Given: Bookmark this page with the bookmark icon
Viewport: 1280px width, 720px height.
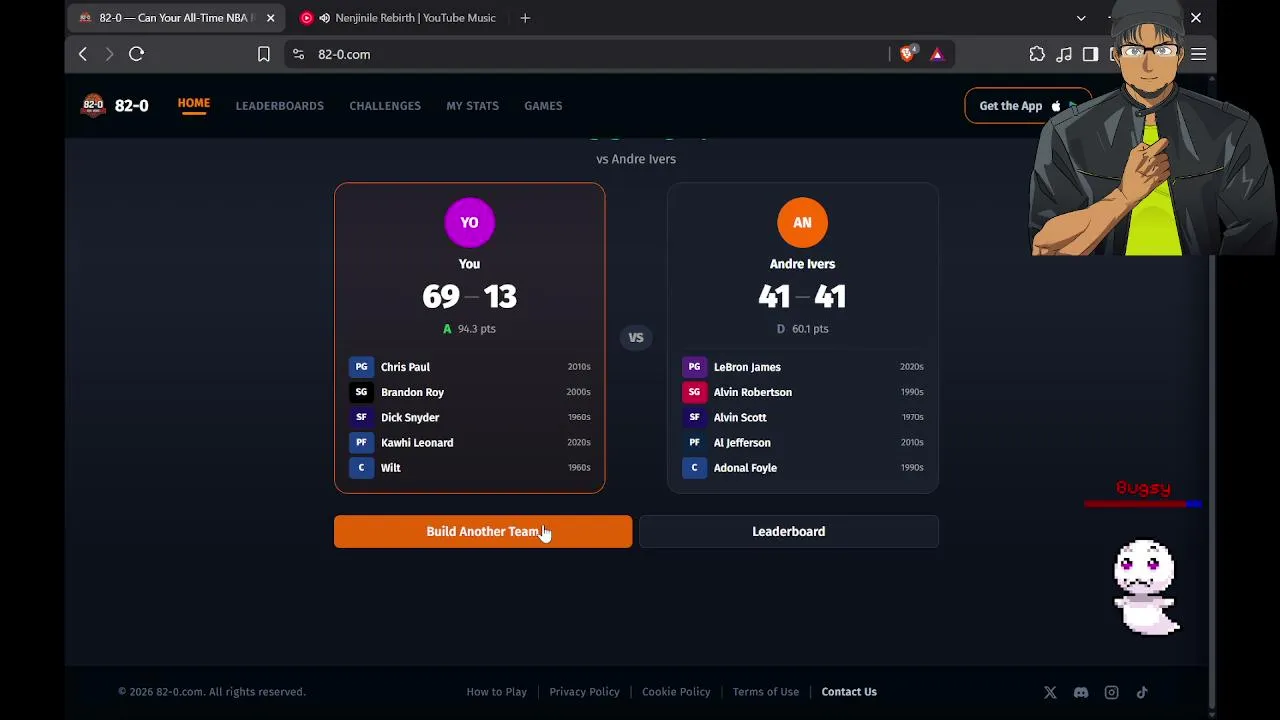Looking at the screenshot, I should pos(264,54).
